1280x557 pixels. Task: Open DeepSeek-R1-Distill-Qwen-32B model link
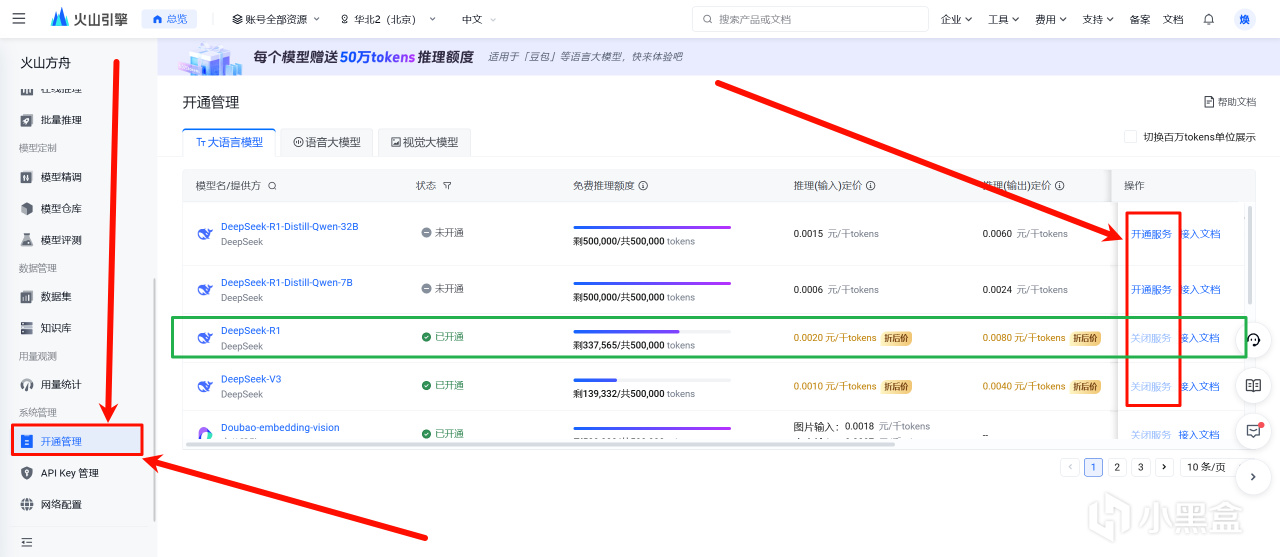[289, 226]
